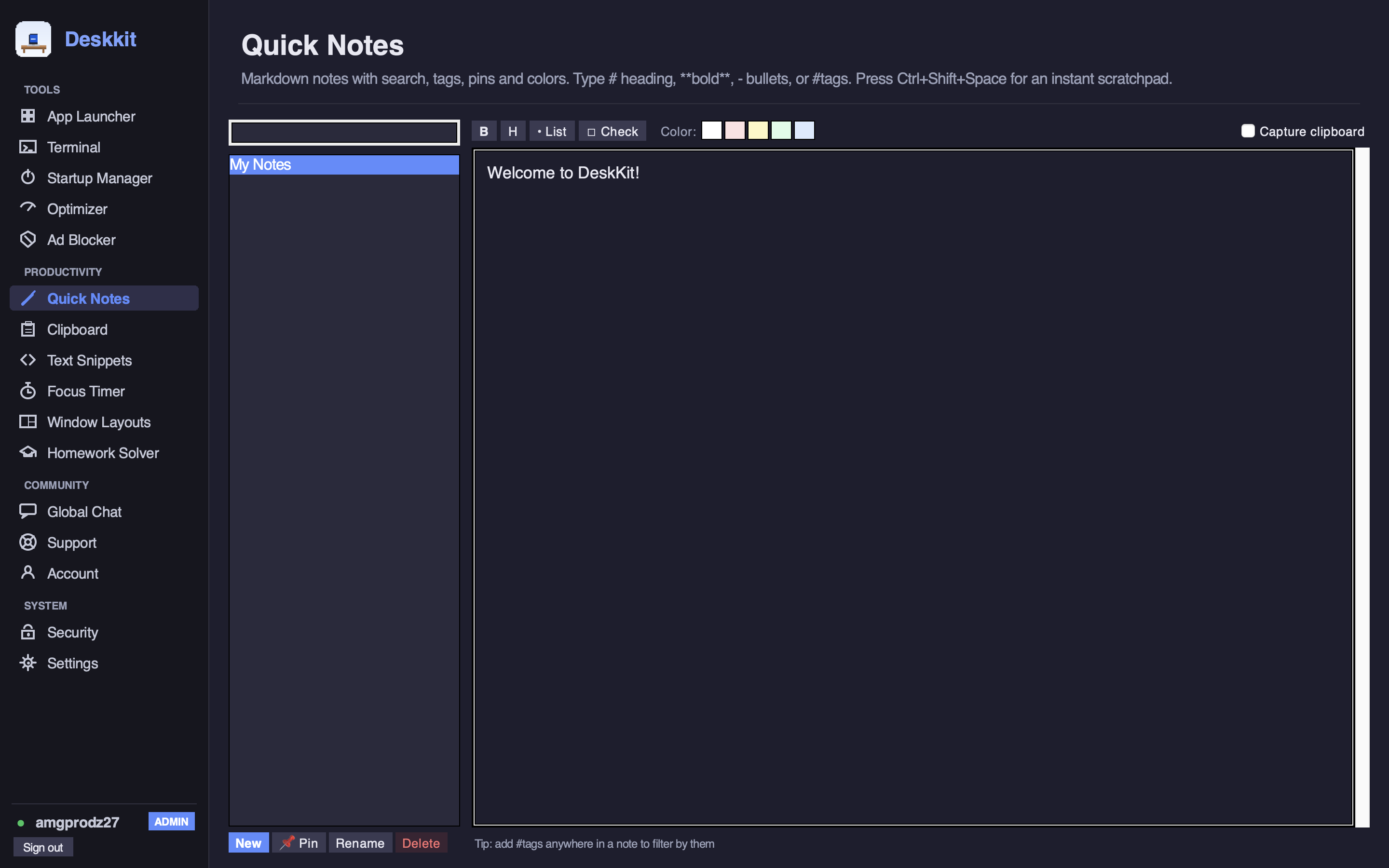The height and width of the screenshot is (868, 1389).
Task: Click the Focus Timer stopwatch icon
Action: (27, 391)
